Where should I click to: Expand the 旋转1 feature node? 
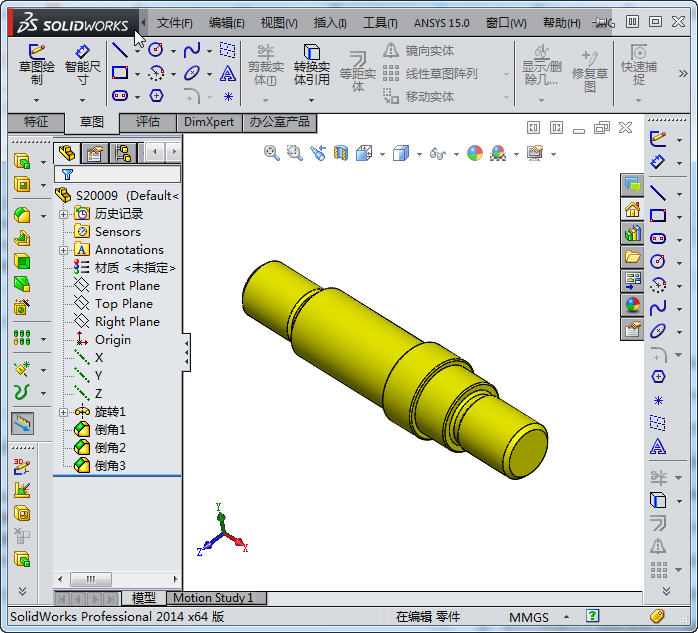point(64,412)
